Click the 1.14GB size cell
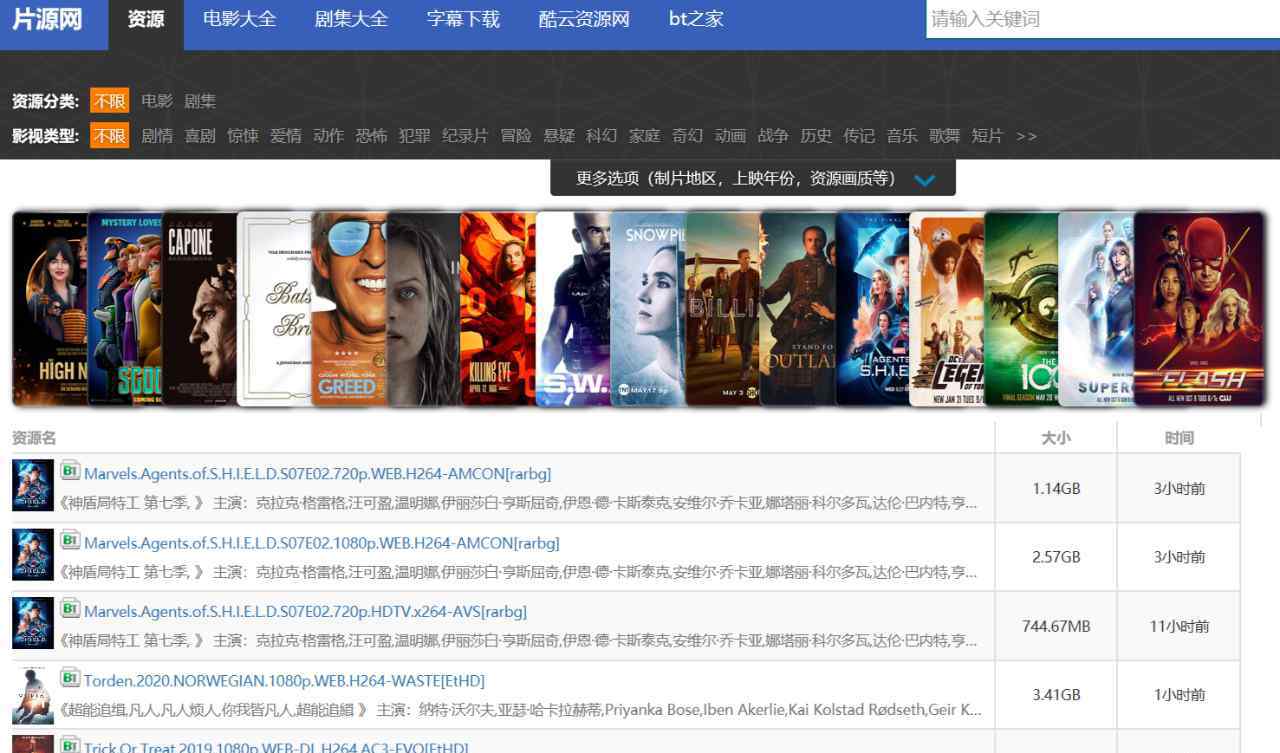Image resolution: width=1280 pixels, height=753 pixels. pyautogui.click(x=1056, y=489)
